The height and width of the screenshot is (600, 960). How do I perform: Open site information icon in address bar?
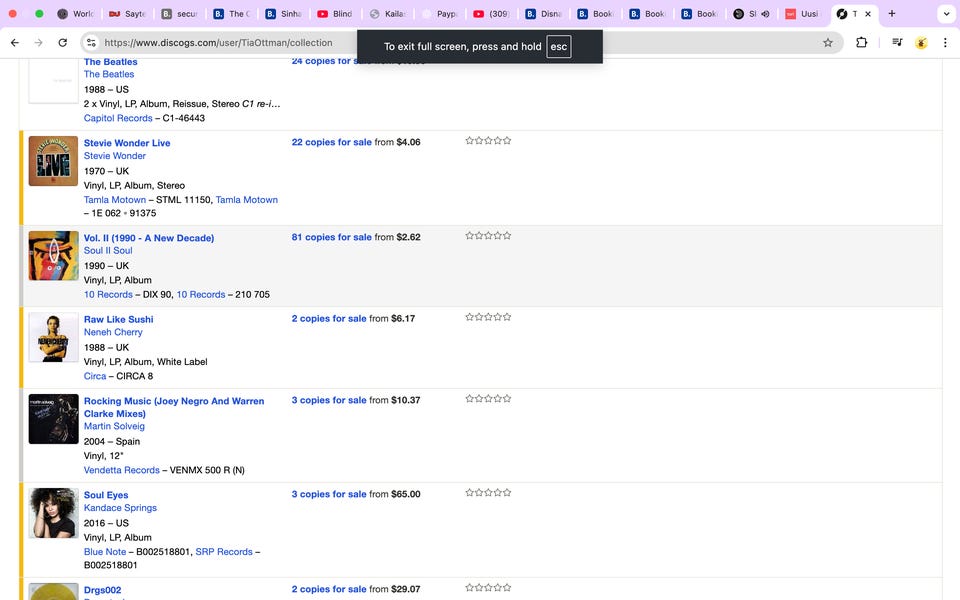tap(91, 43)
